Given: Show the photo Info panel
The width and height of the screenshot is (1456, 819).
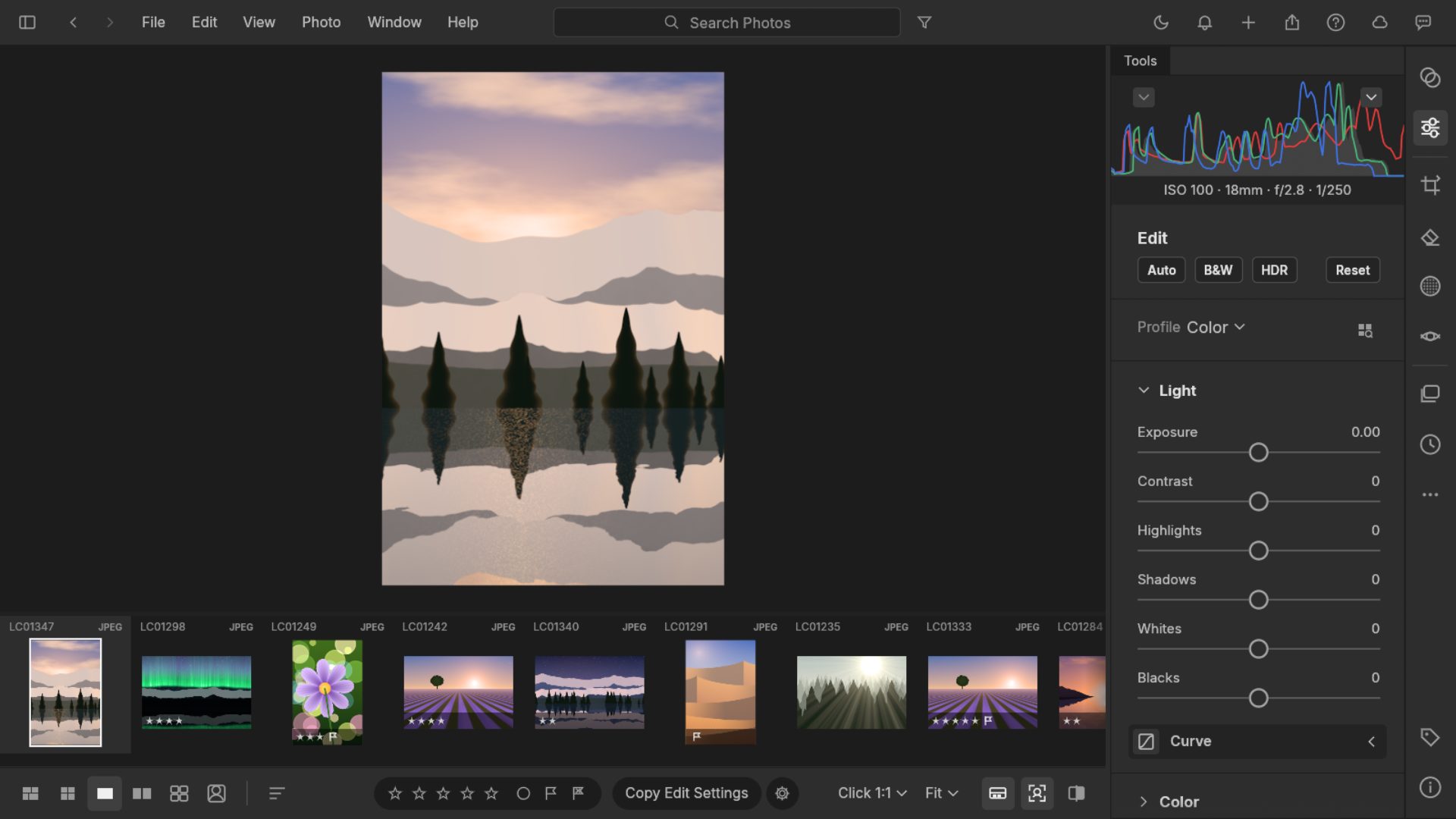Looking at the screenshot, I should (1430, 788).
